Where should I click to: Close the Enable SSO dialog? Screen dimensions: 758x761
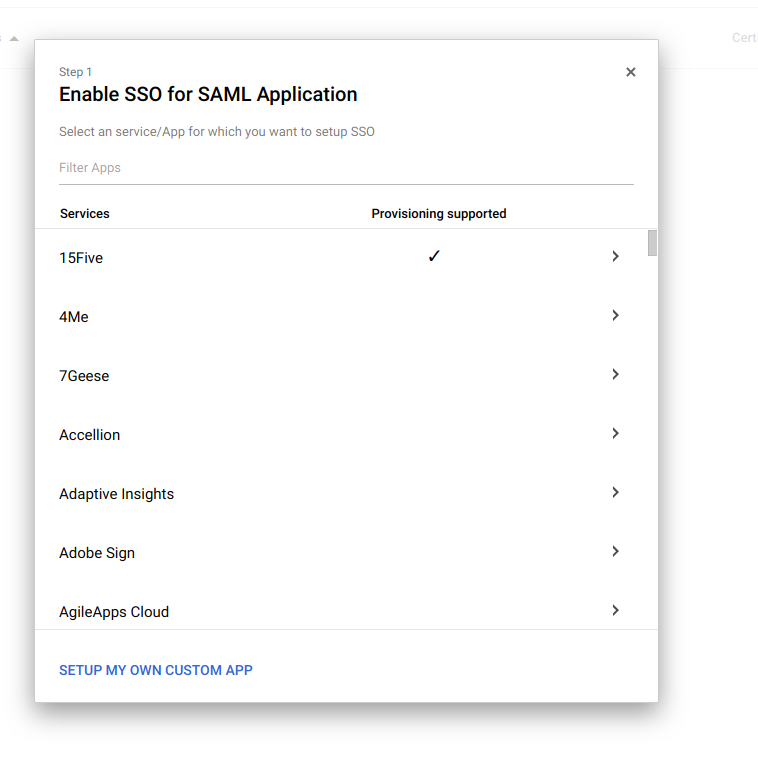click(x=630, y=72)
